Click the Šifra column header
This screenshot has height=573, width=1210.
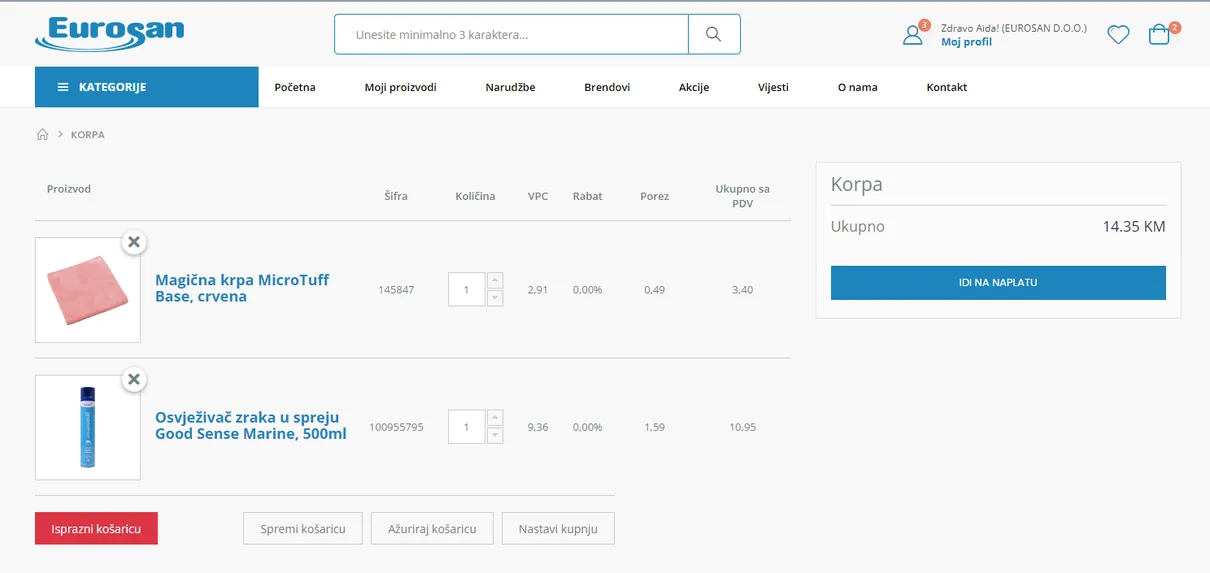[x=396, y=196]
